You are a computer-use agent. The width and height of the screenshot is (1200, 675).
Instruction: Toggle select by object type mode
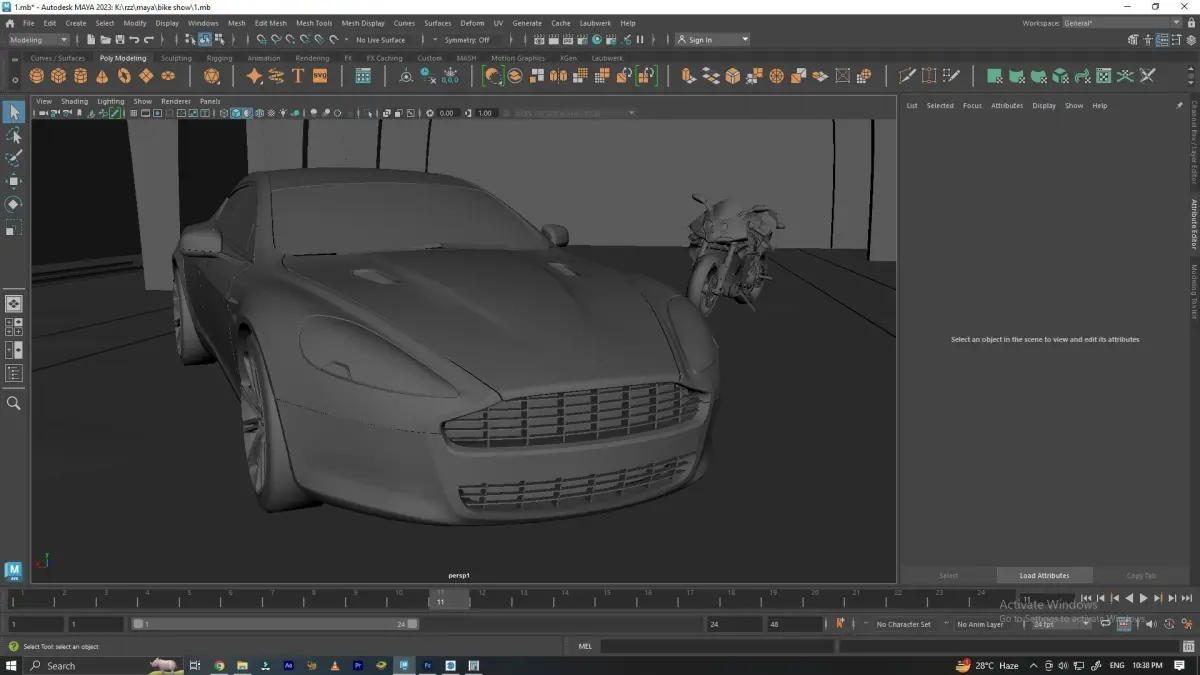click(x=205, y=40)
